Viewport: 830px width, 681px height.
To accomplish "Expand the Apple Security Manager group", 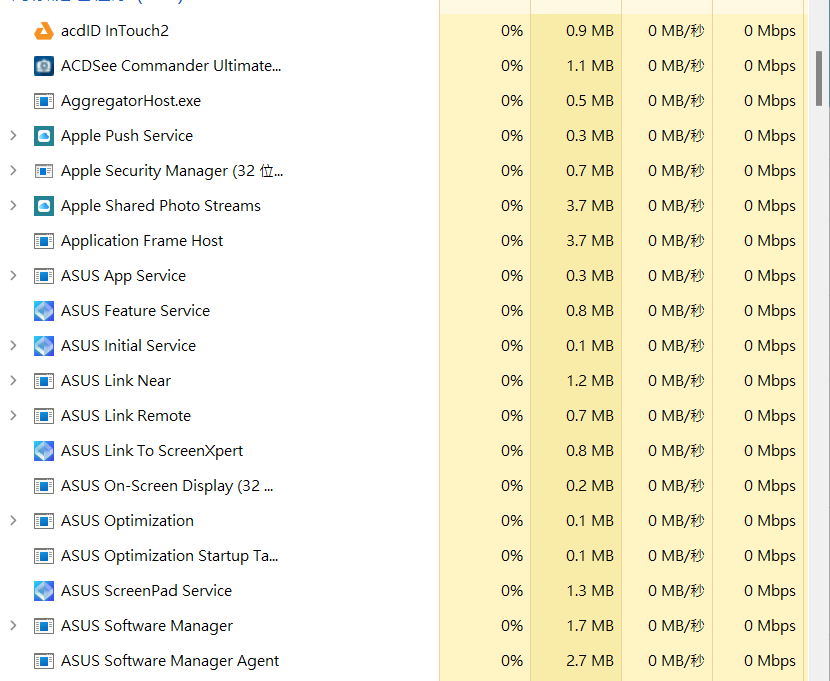I will [14, 171].
